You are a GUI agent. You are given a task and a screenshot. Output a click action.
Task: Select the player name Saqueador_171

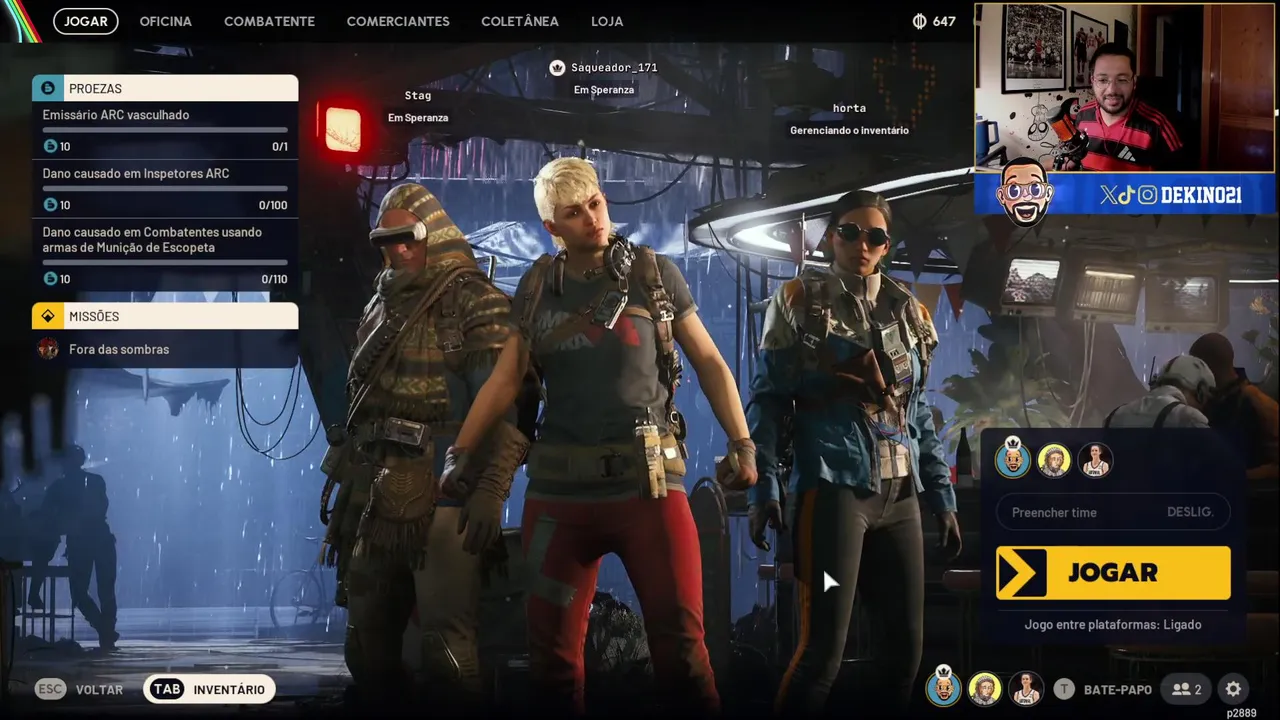(614, 67)
